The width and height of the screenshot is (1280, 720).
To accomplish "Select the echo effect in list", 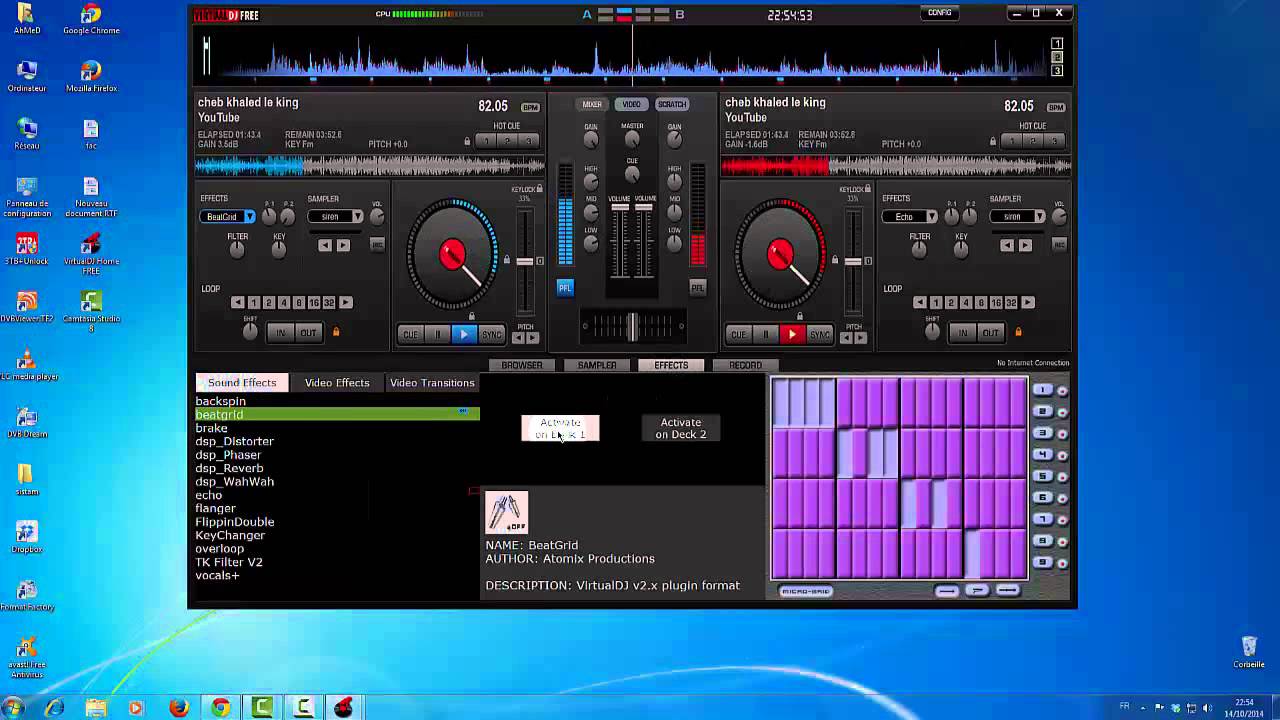I will (x=209, y=495).
